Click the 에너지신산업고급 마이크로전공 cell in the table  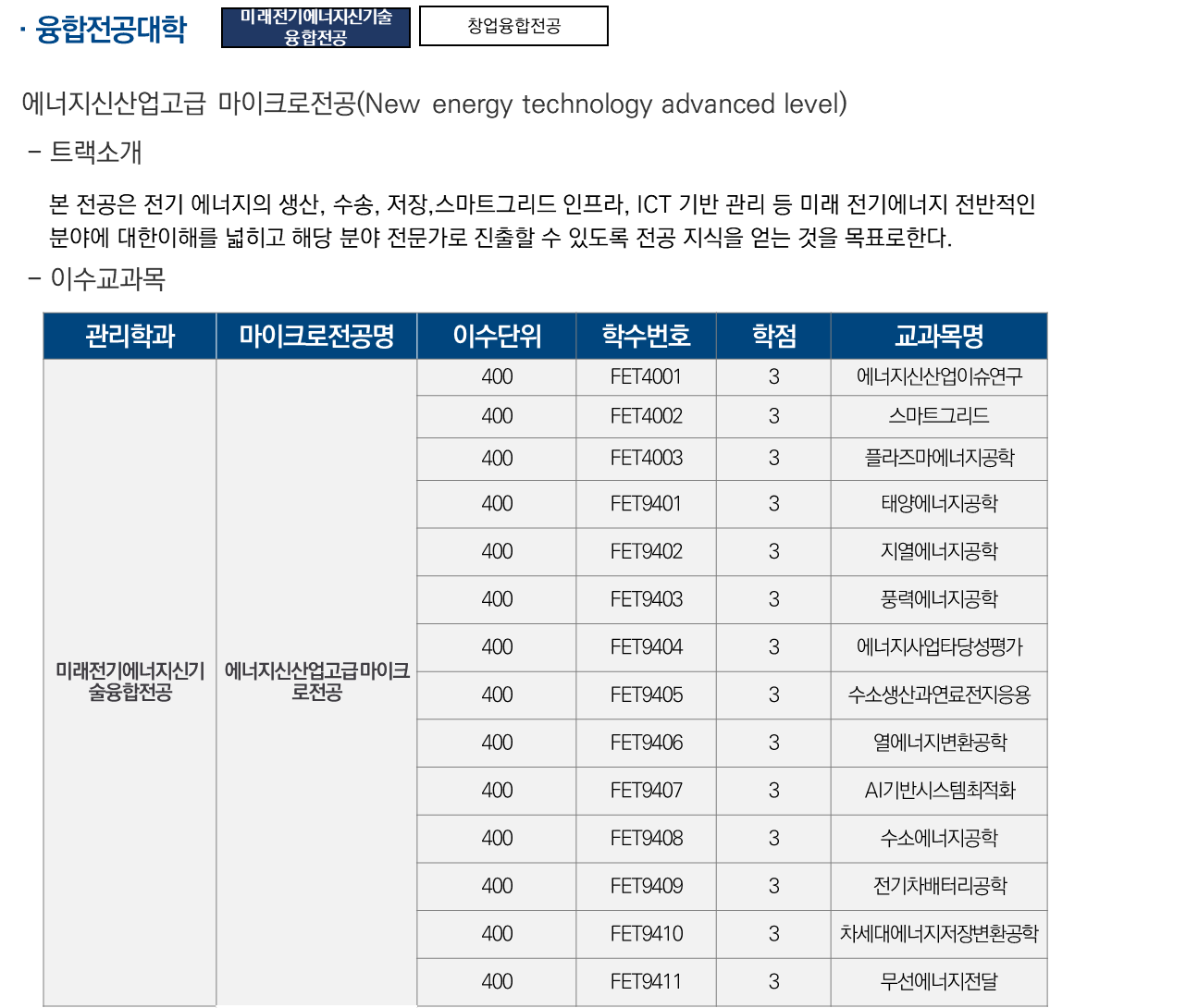pyautogui.click(x=316, y=682)
